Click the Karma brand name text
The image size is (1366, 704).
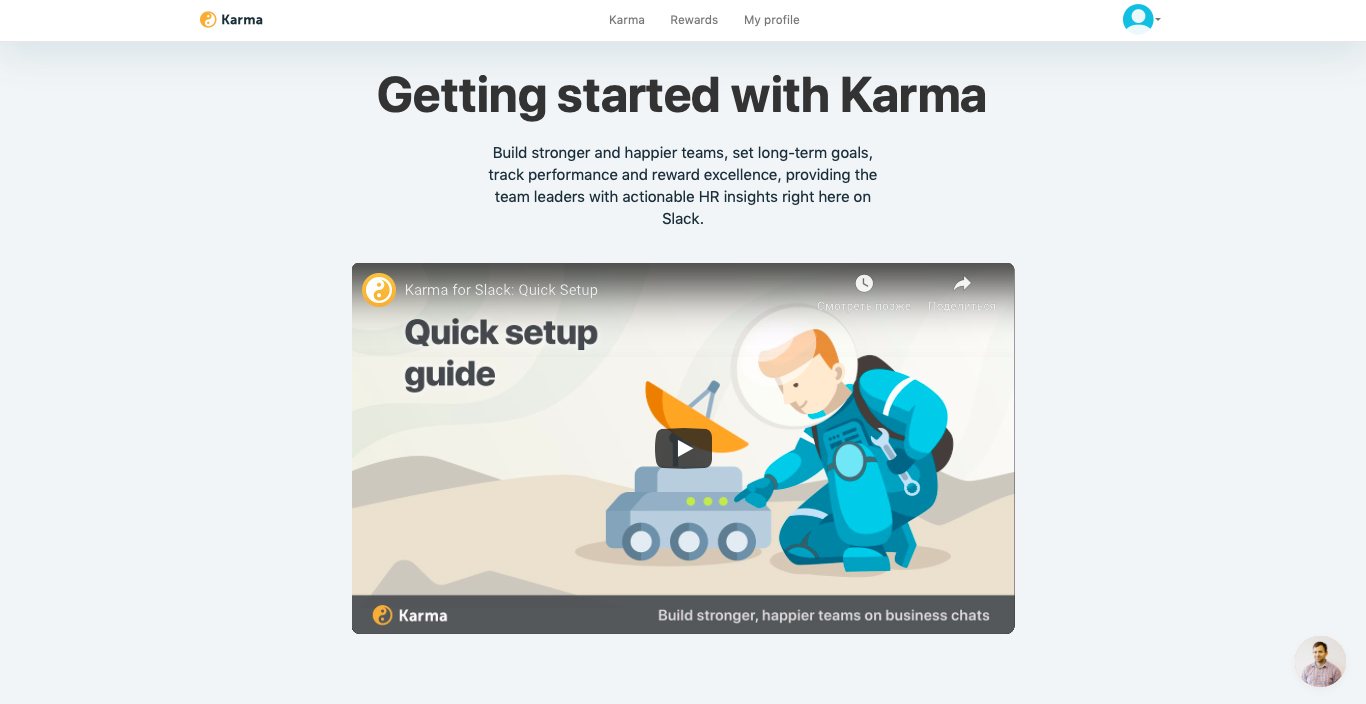click(242, 19)
